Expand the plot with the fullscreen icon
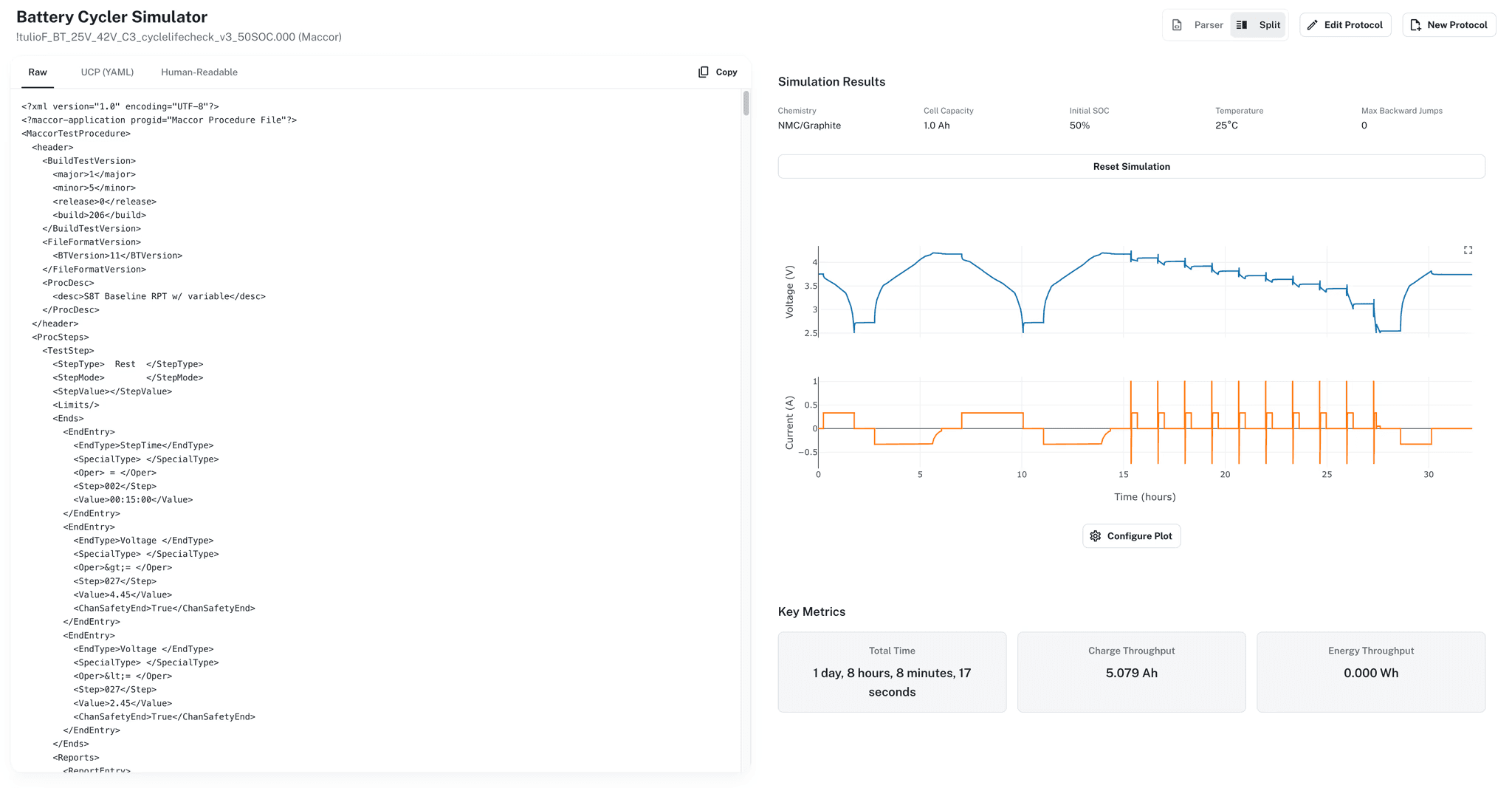Screen dimensions: 1512x788 [1468, 250]
